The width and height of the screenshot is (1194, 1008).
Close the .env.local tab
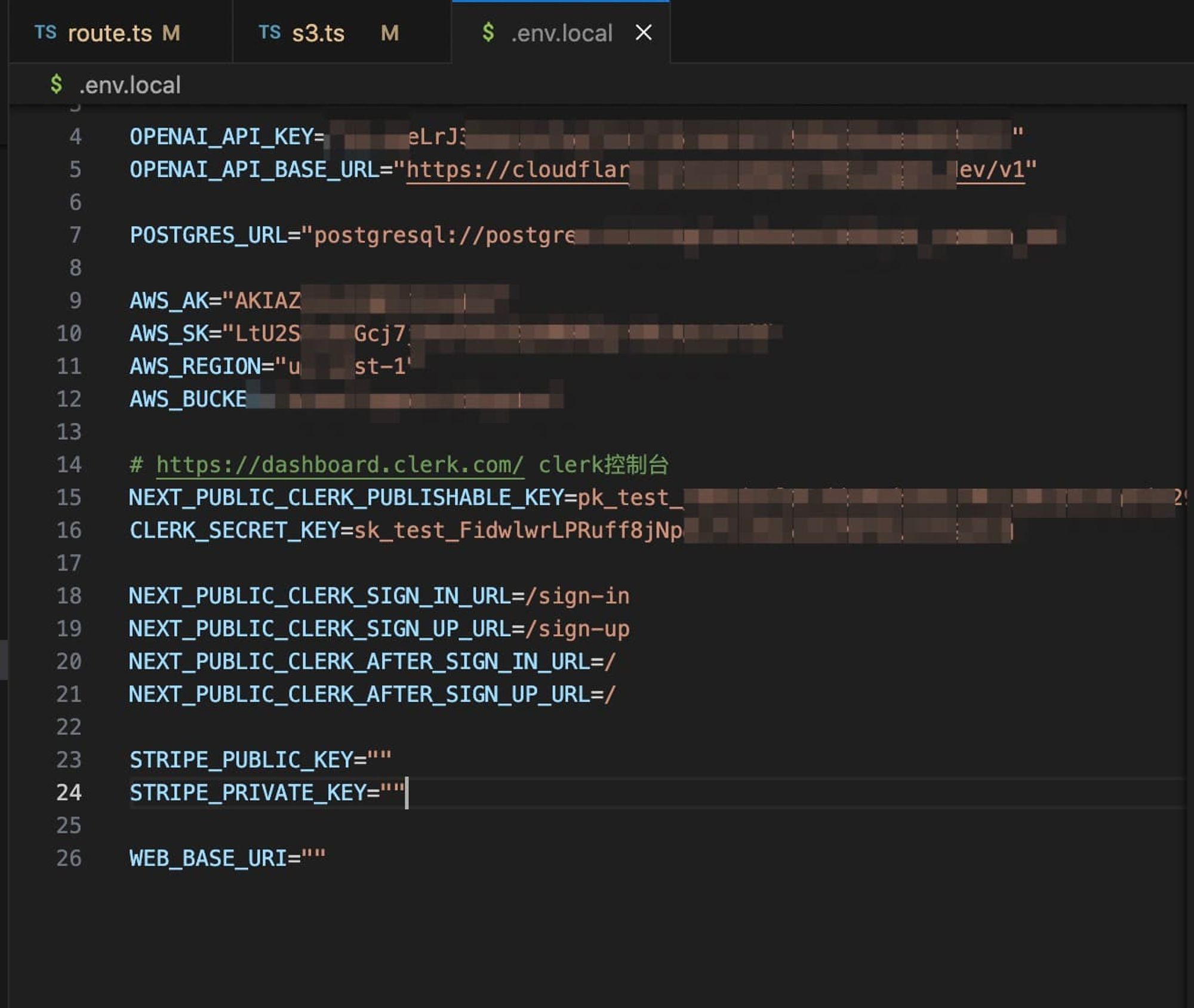(x=644, y=32)
